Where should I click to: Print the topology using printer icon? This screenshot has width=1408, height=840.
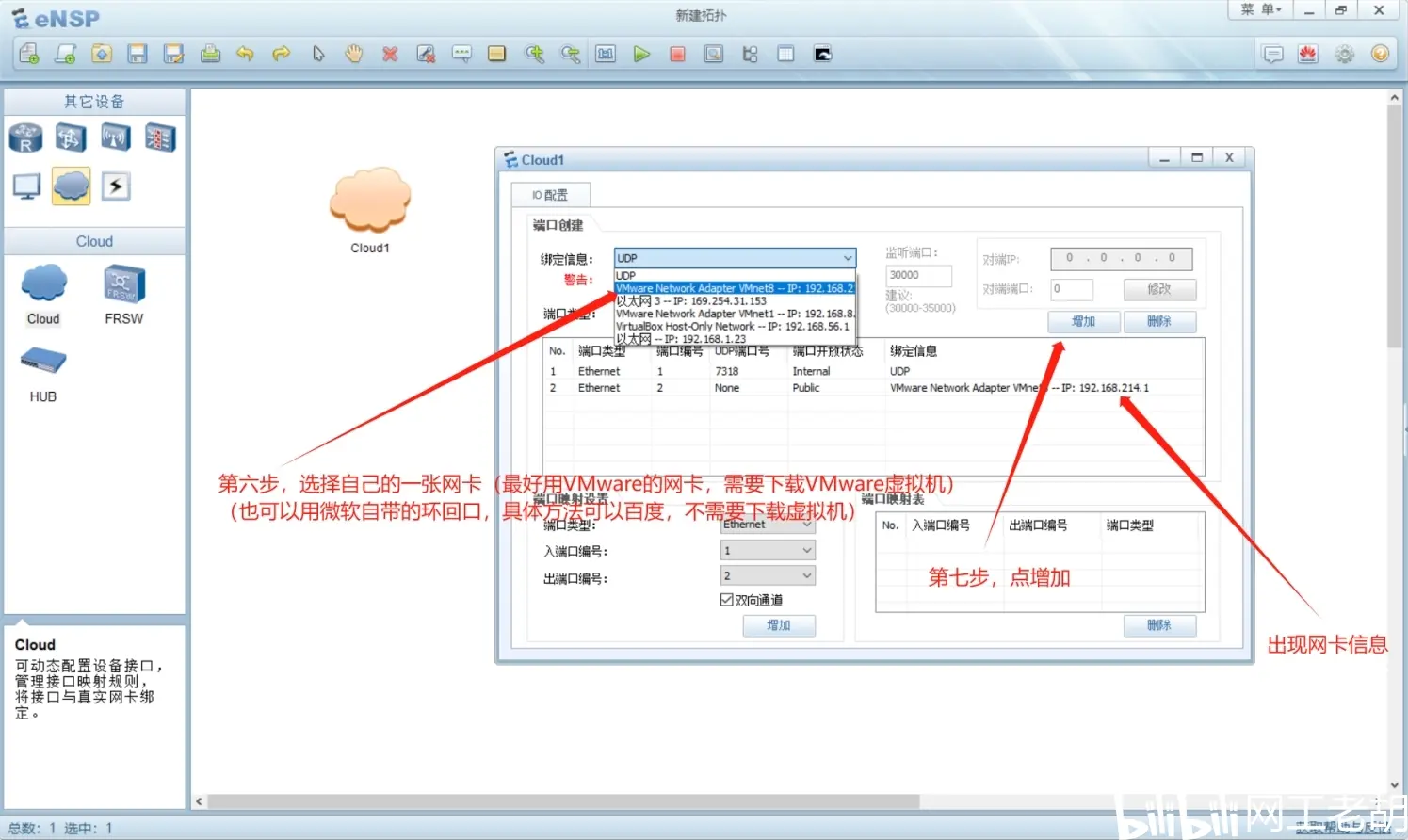210,54
